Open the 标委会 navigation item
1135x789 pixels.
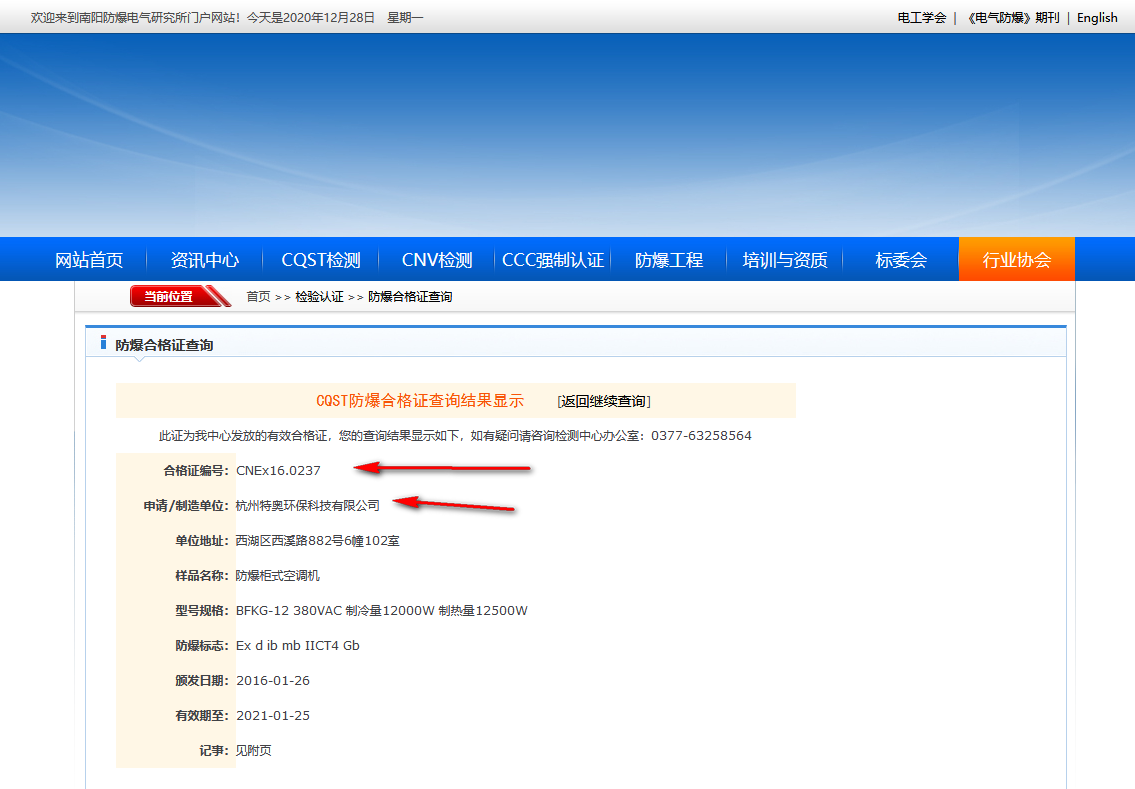(x=901, y=260)
